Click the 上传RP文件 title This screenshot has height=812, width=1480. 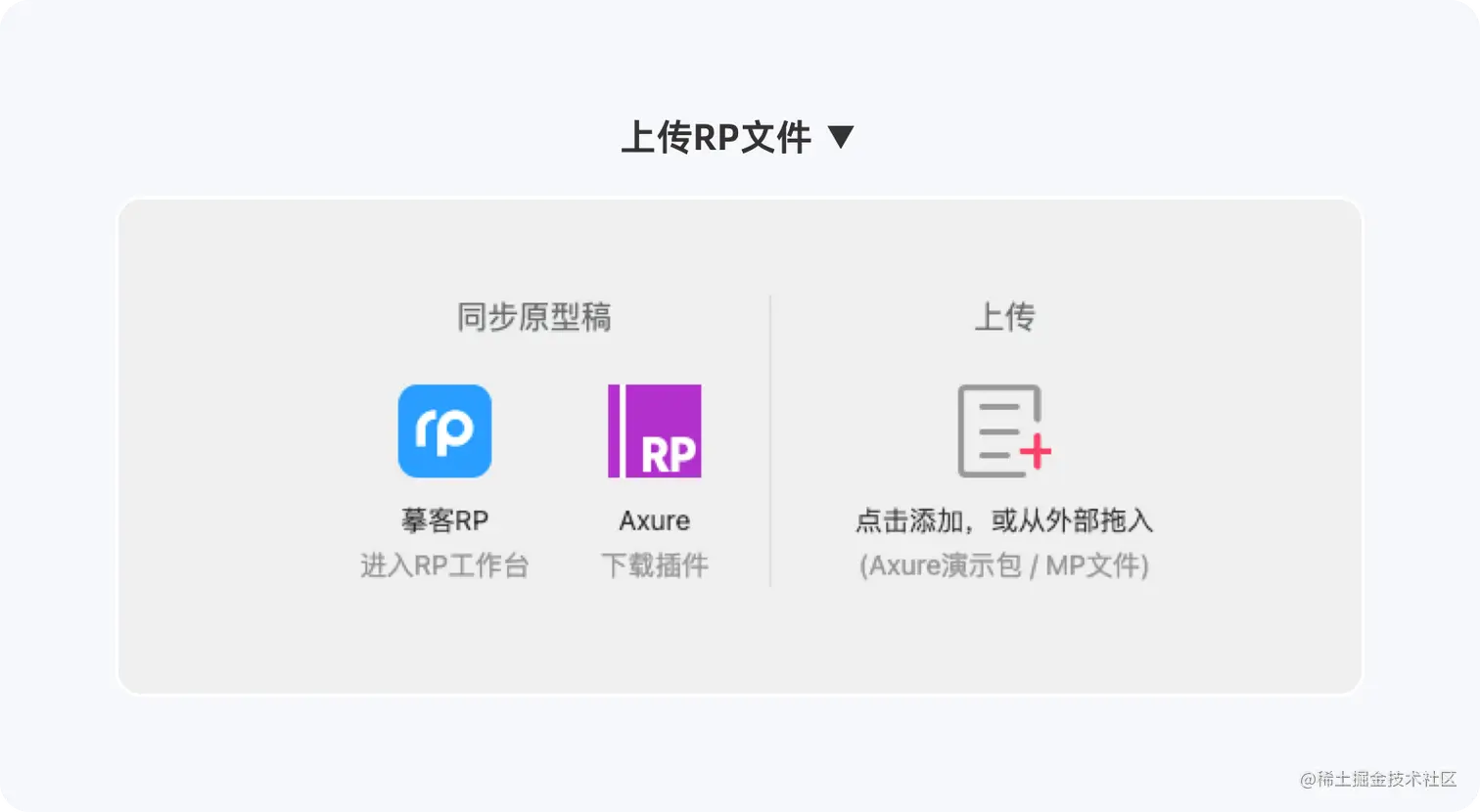coord(717,137)
